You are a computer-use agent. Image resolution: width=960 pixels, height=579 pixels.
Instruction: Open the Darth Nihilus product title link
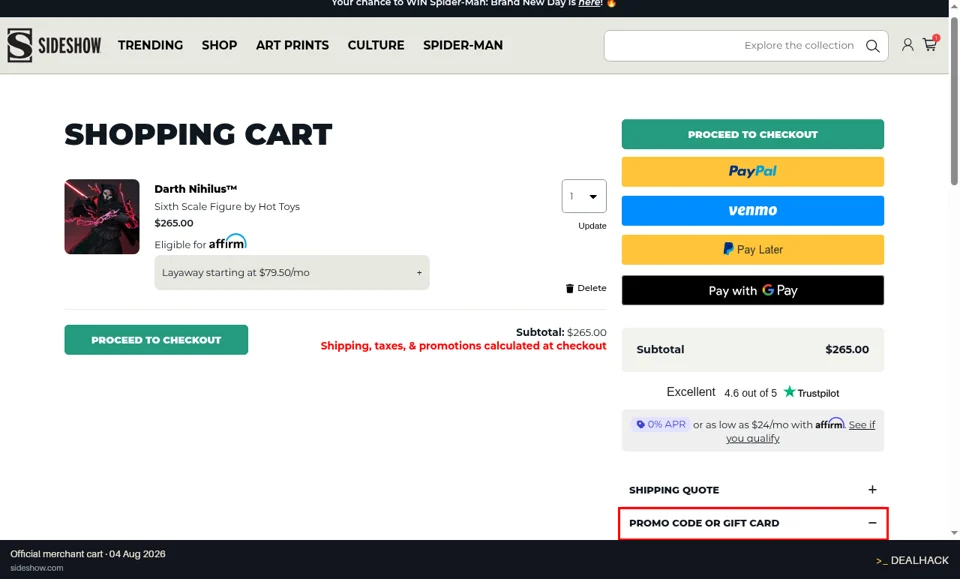[x=195, y=189]
